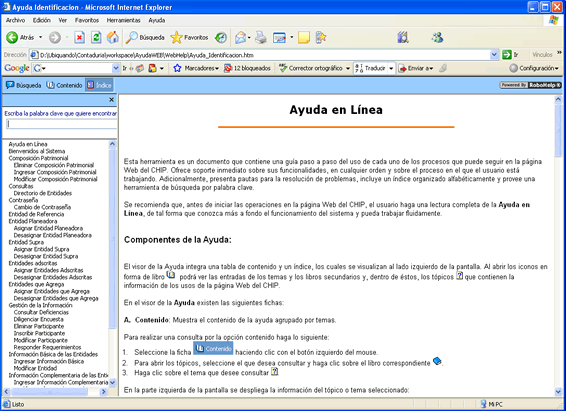Viewport: 566px width, 411px height.
Task: Click the Google toolbar logo
Action: point(17,68)
